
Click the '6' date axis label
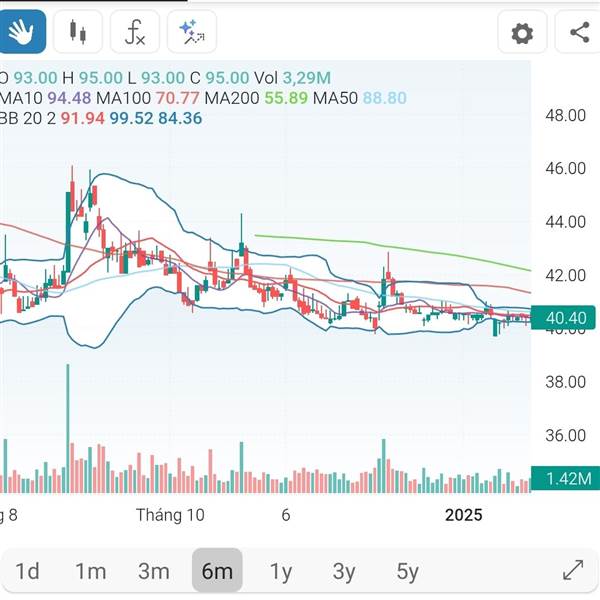286,515
